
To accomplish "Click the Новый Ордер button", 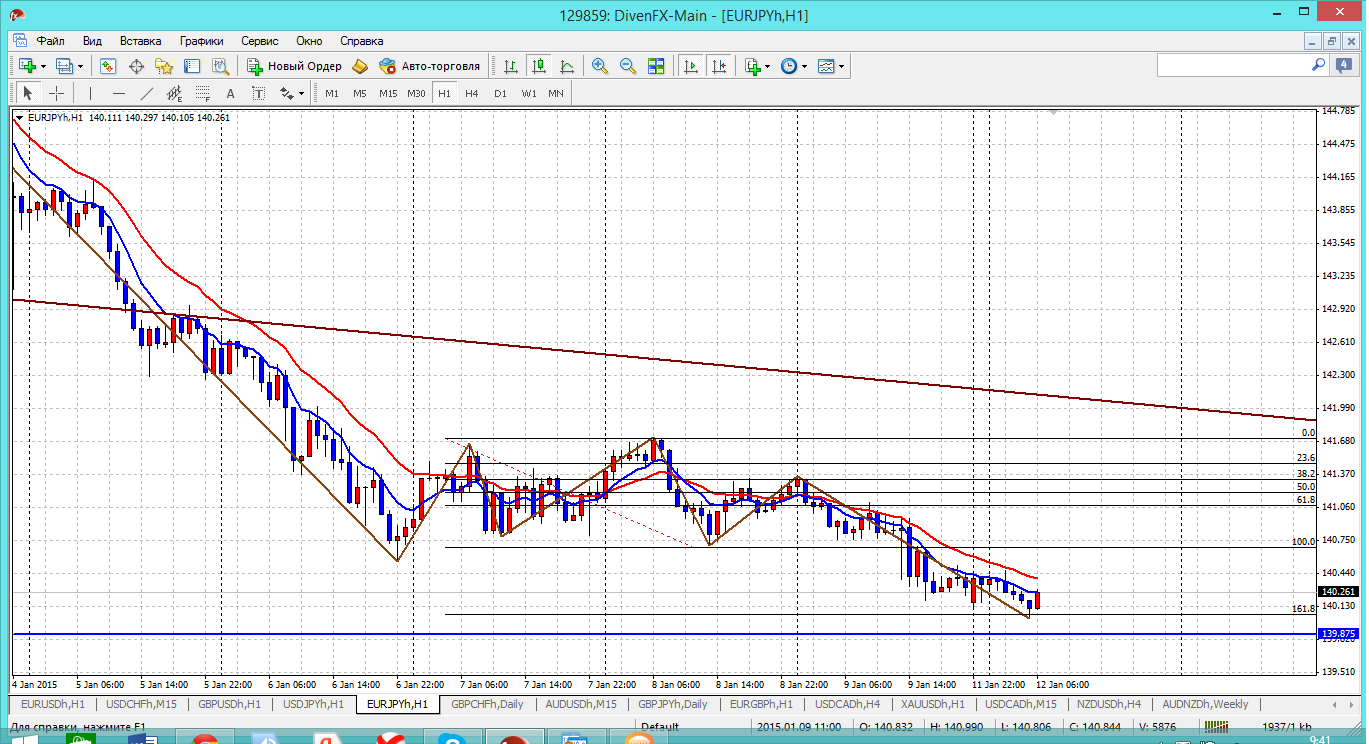I will pos(295,66).
